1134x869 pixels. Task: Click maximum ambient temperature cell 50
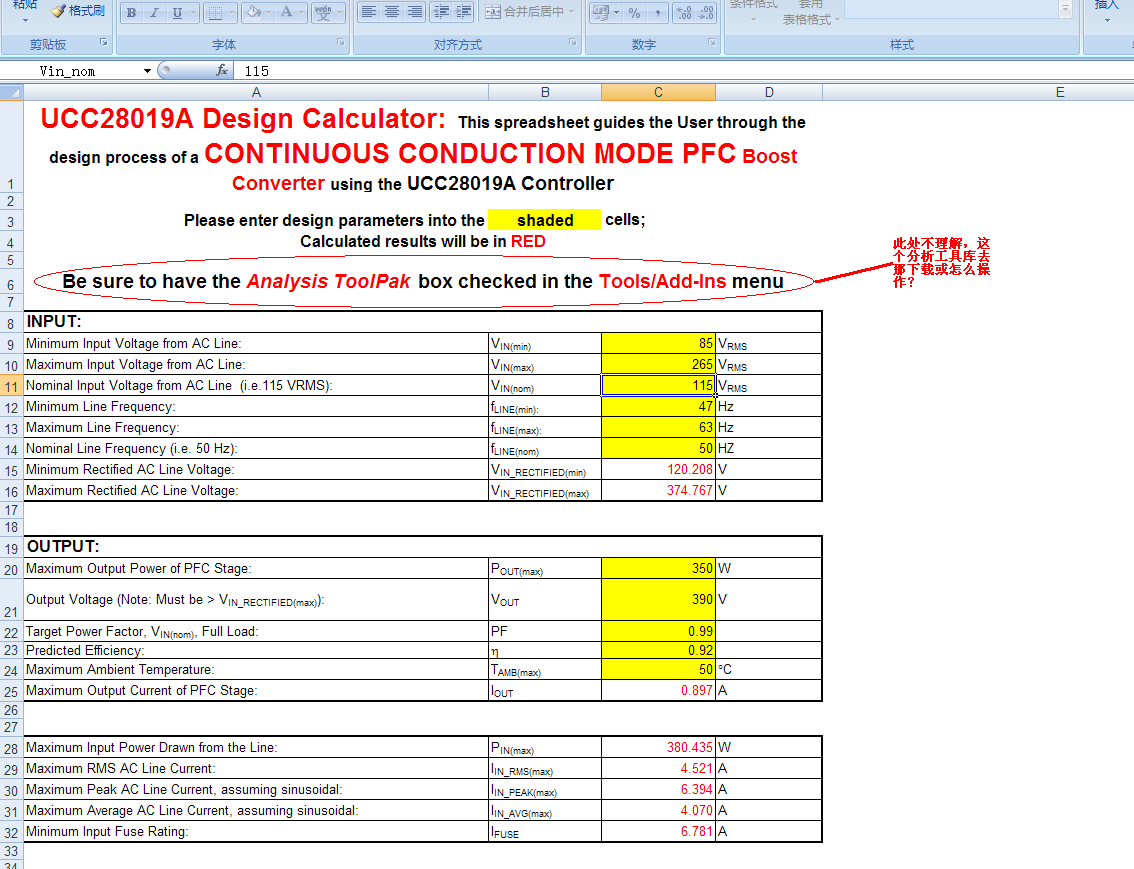[658, 669]
